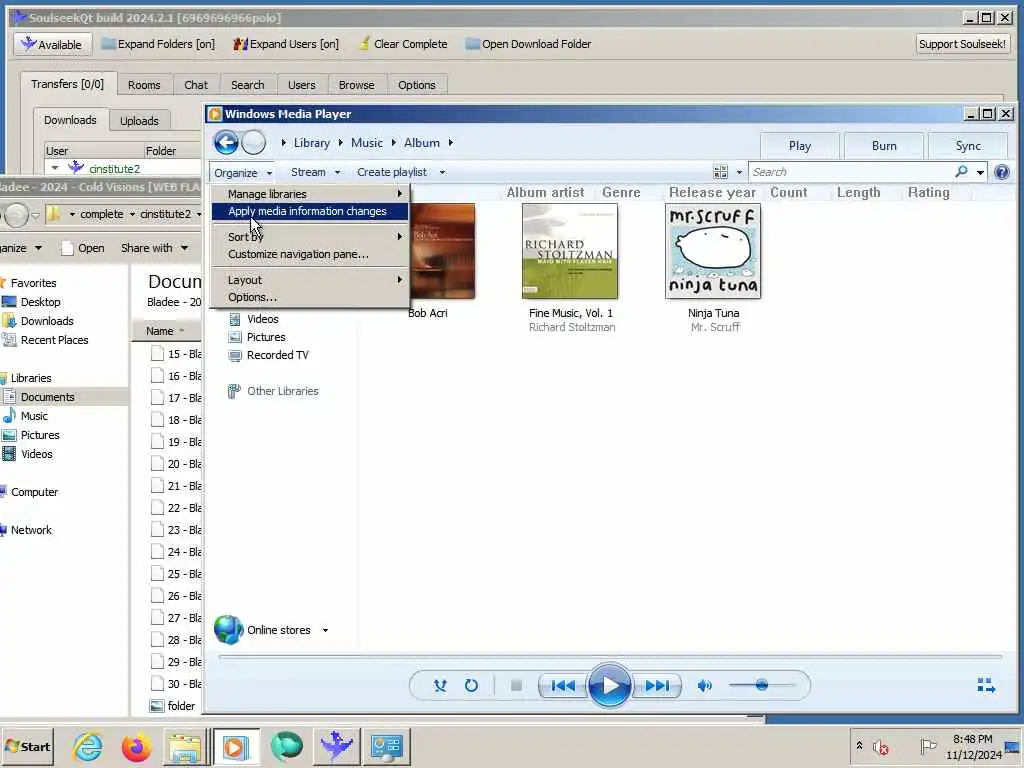Screen dimensions: 1024x768
Task: Click the Stop button in player controls
Action: [516, 686]
